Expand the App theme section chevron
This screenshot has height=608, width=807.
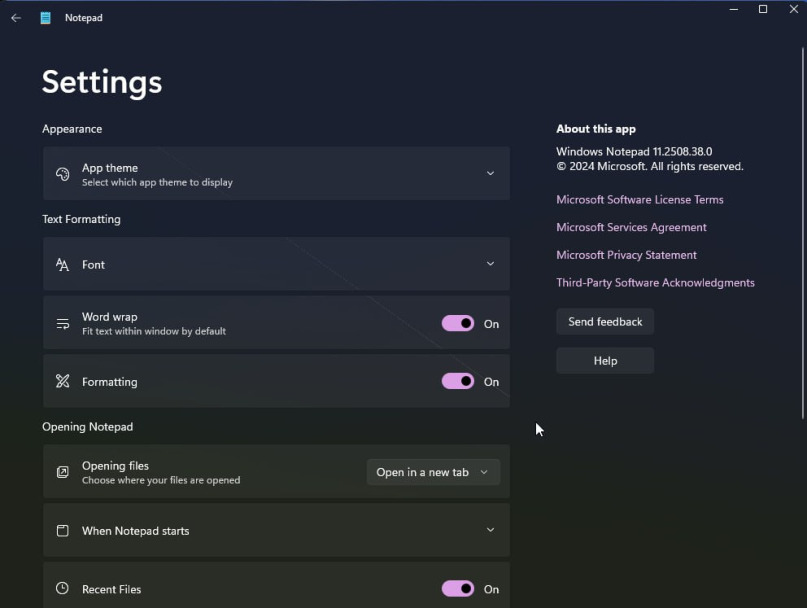(490, 174)
